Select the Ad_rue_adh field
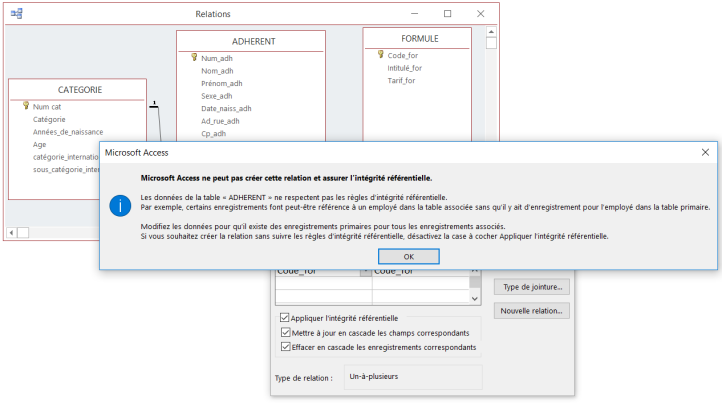Viewport: 722px width, 420px height. click(220, 121)
